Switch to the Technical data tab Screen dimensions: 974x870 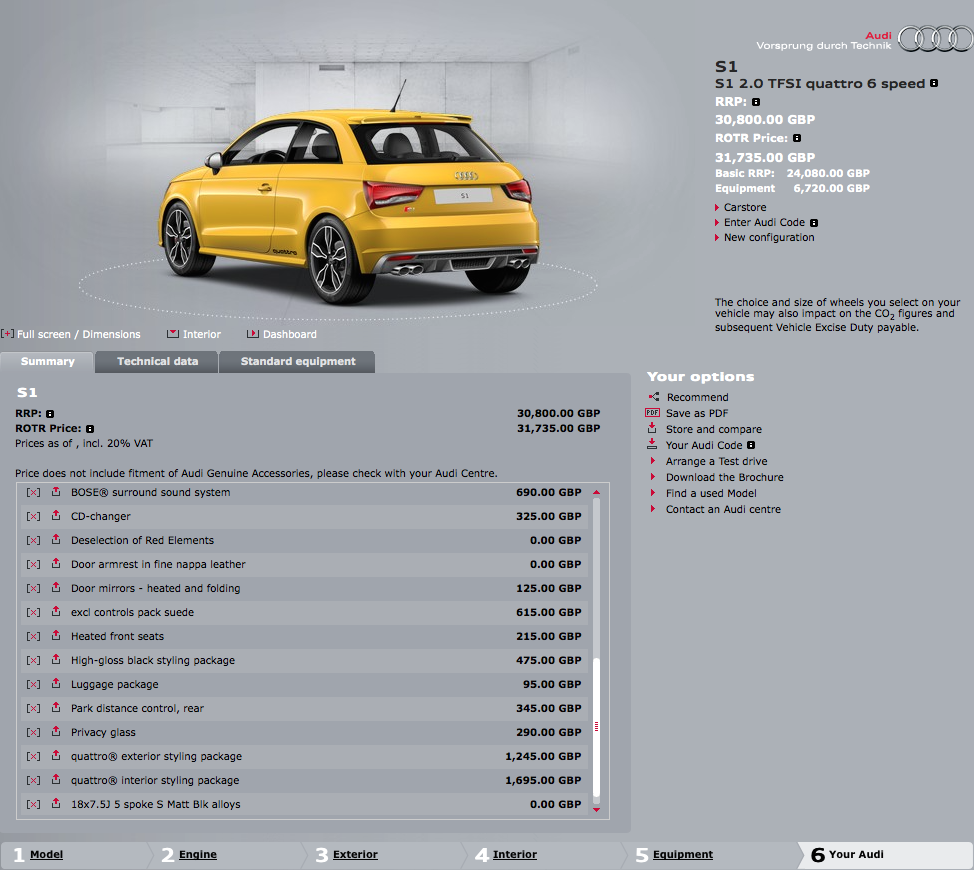157,361
